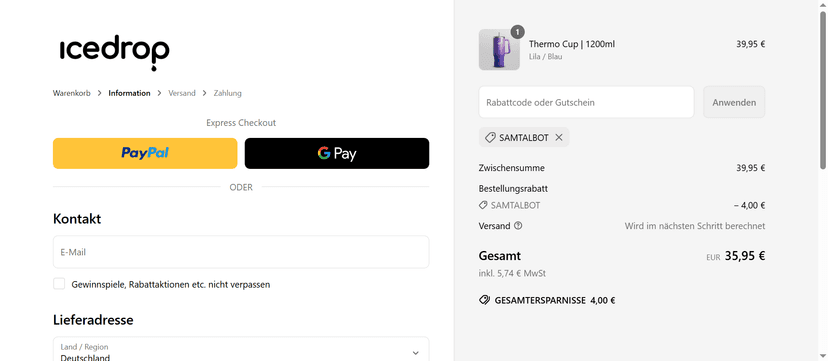Click the page vertical scrollbar
Screen dimensions: 828x361
coord(823,90)
